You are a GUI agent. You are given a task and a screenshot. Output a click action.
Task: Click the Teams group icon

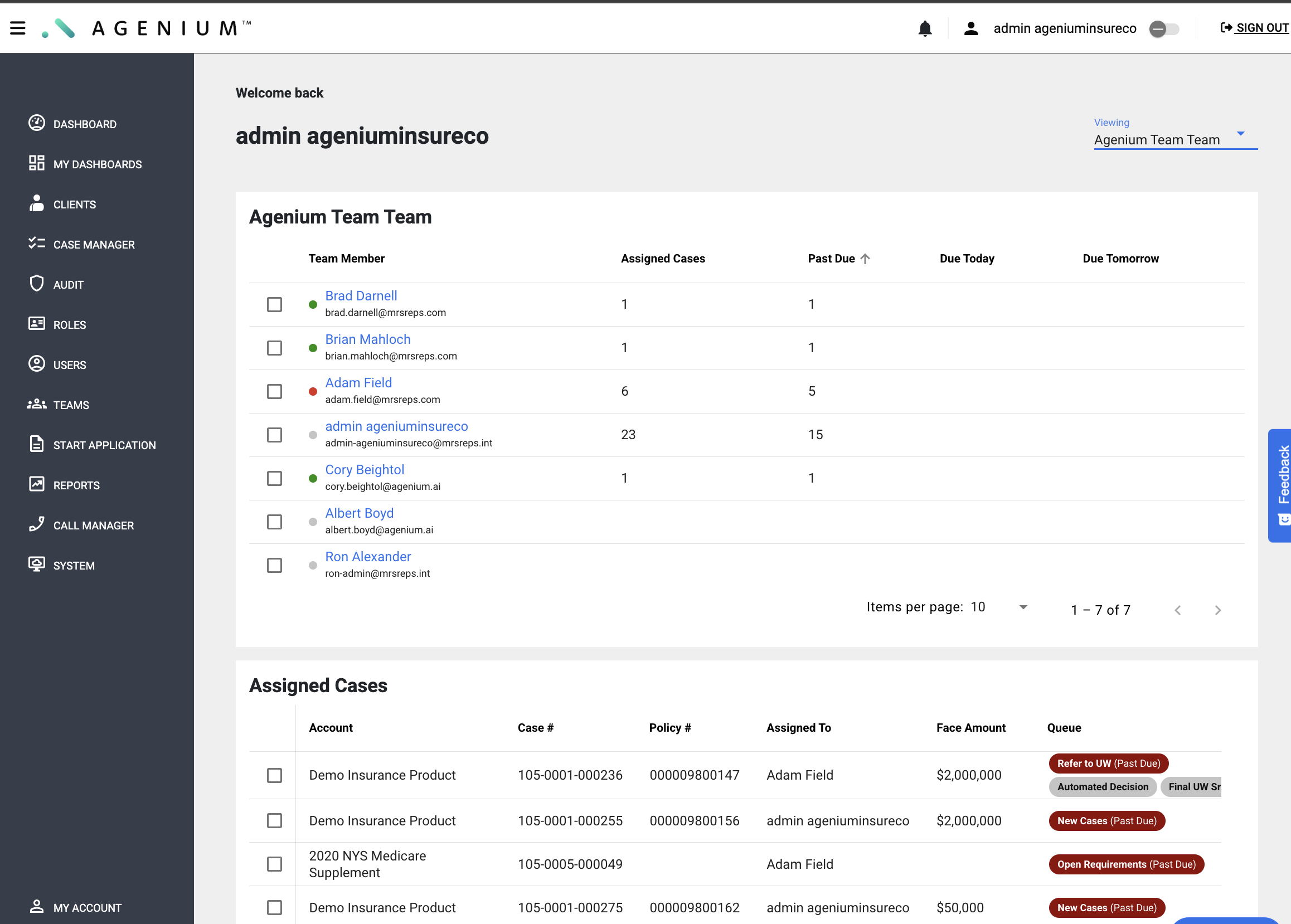click(x=36, y=404)
